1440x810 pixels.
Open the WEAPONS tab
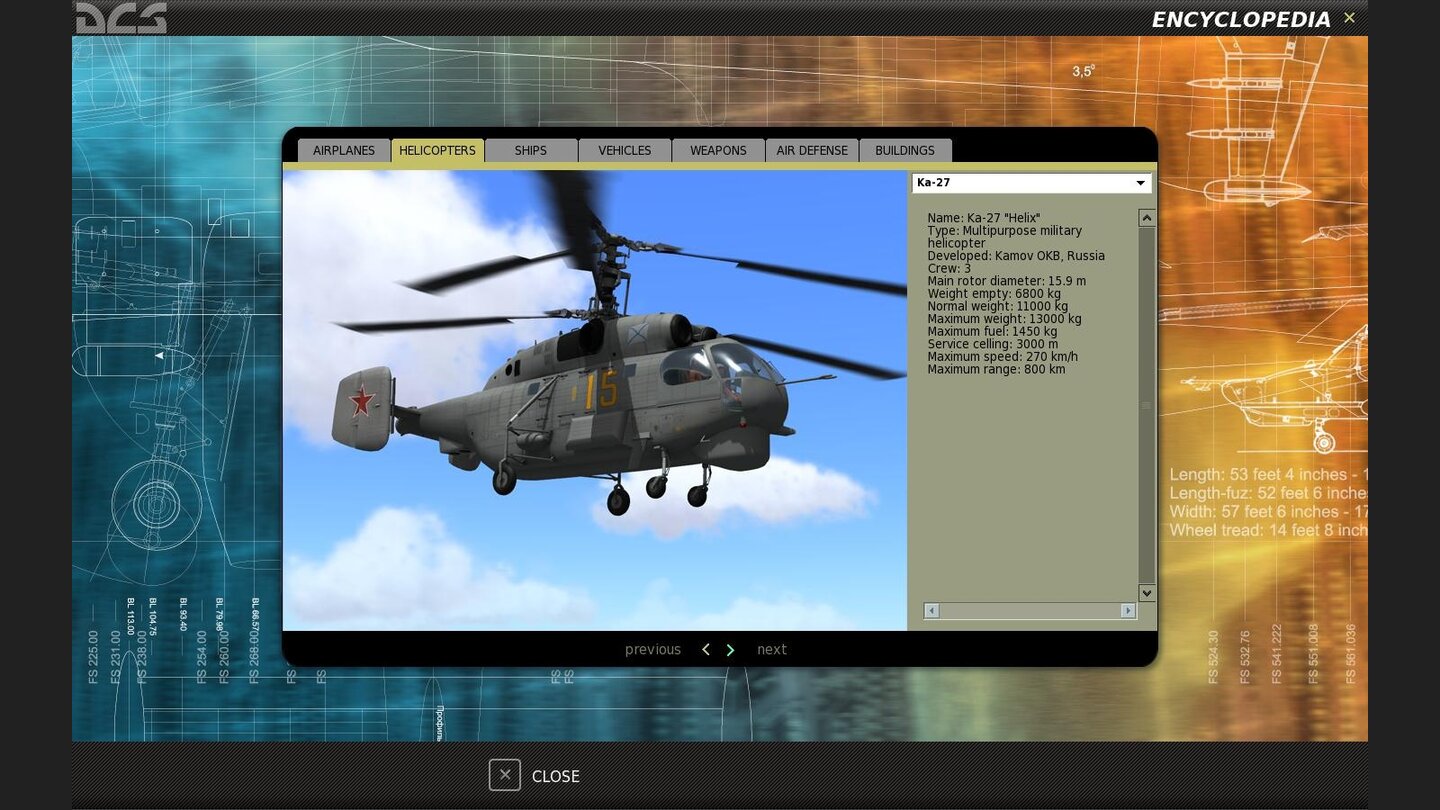pyautogui.click(x=718, y=150)
